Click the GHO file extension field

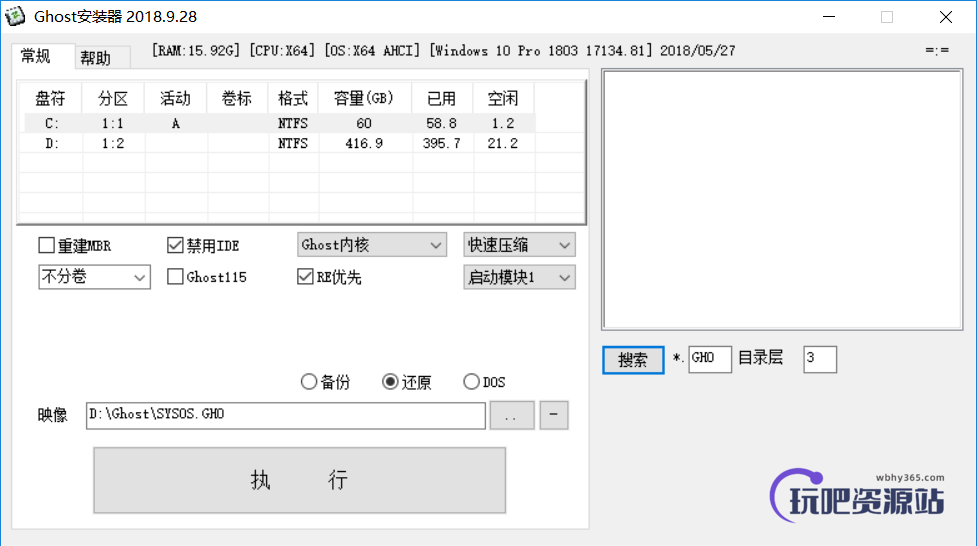click(710, 359)
